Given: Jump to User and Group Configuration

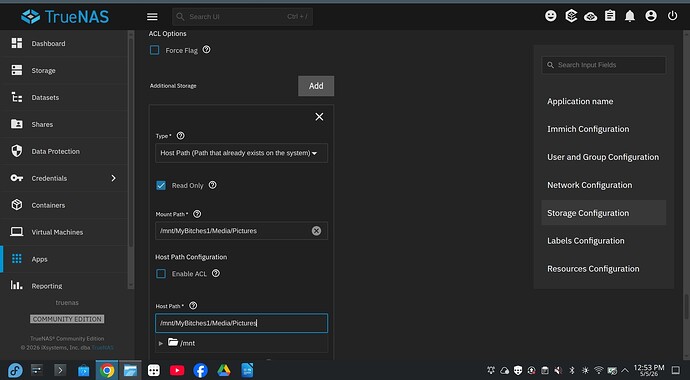Looking at the screenshot, I should tap(603, 157).
